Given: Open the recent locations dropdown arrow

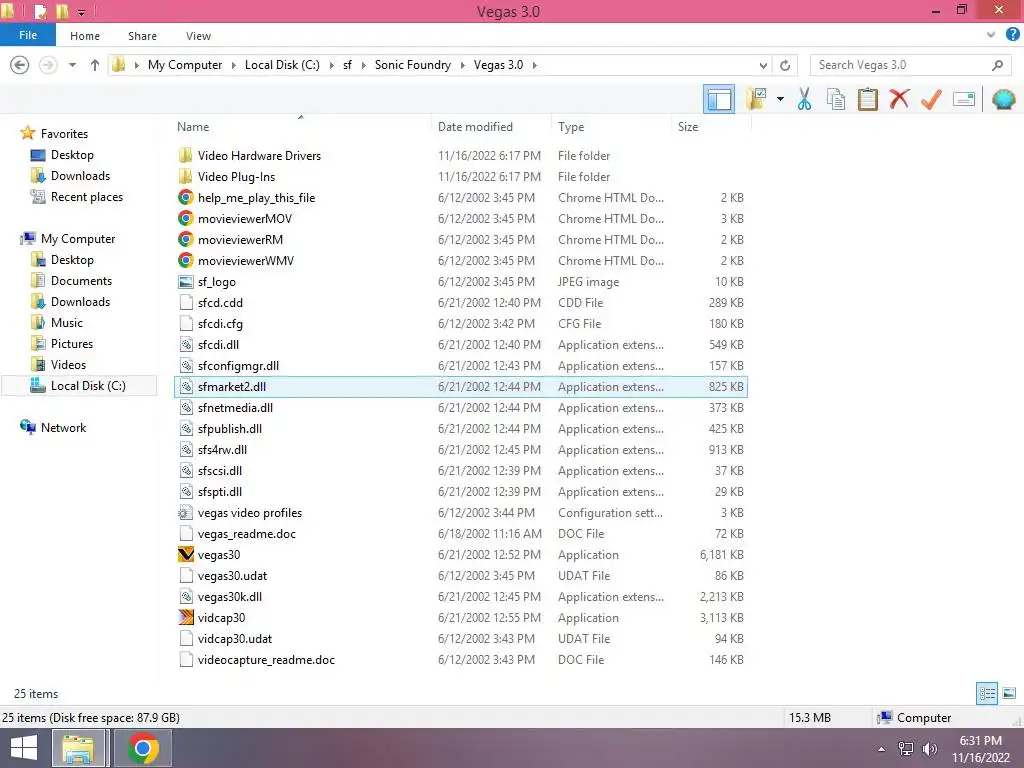Looking at the screenshot, I should coord(72,65).
